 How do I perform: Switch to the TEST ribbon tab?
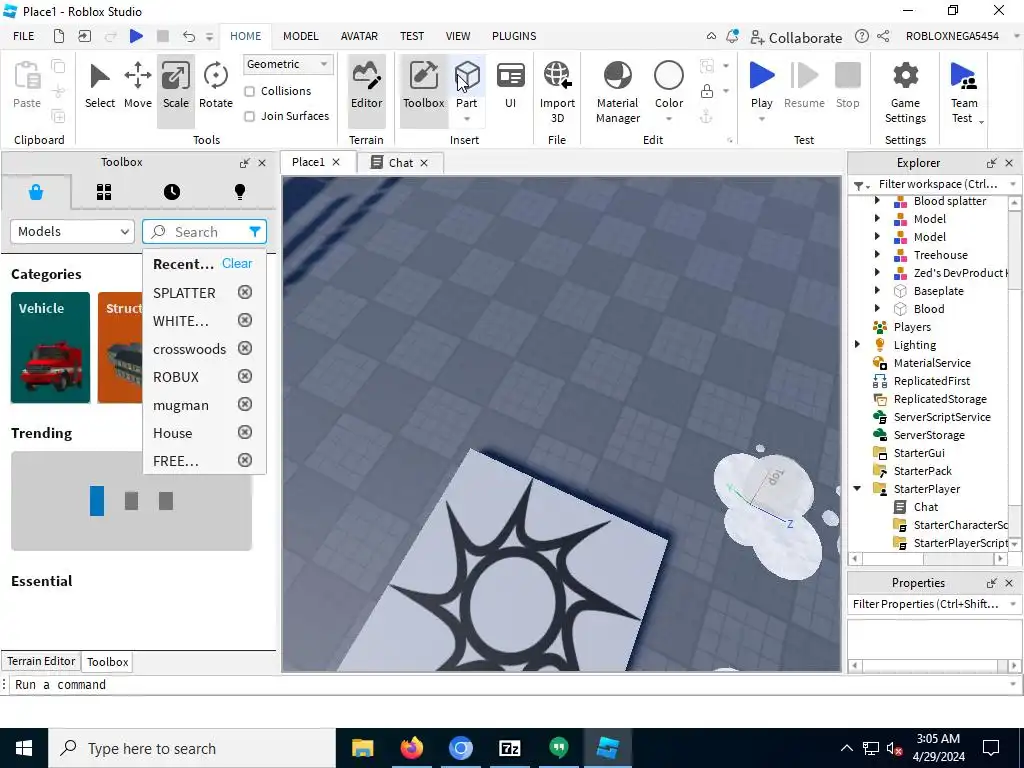click(411, 36)
